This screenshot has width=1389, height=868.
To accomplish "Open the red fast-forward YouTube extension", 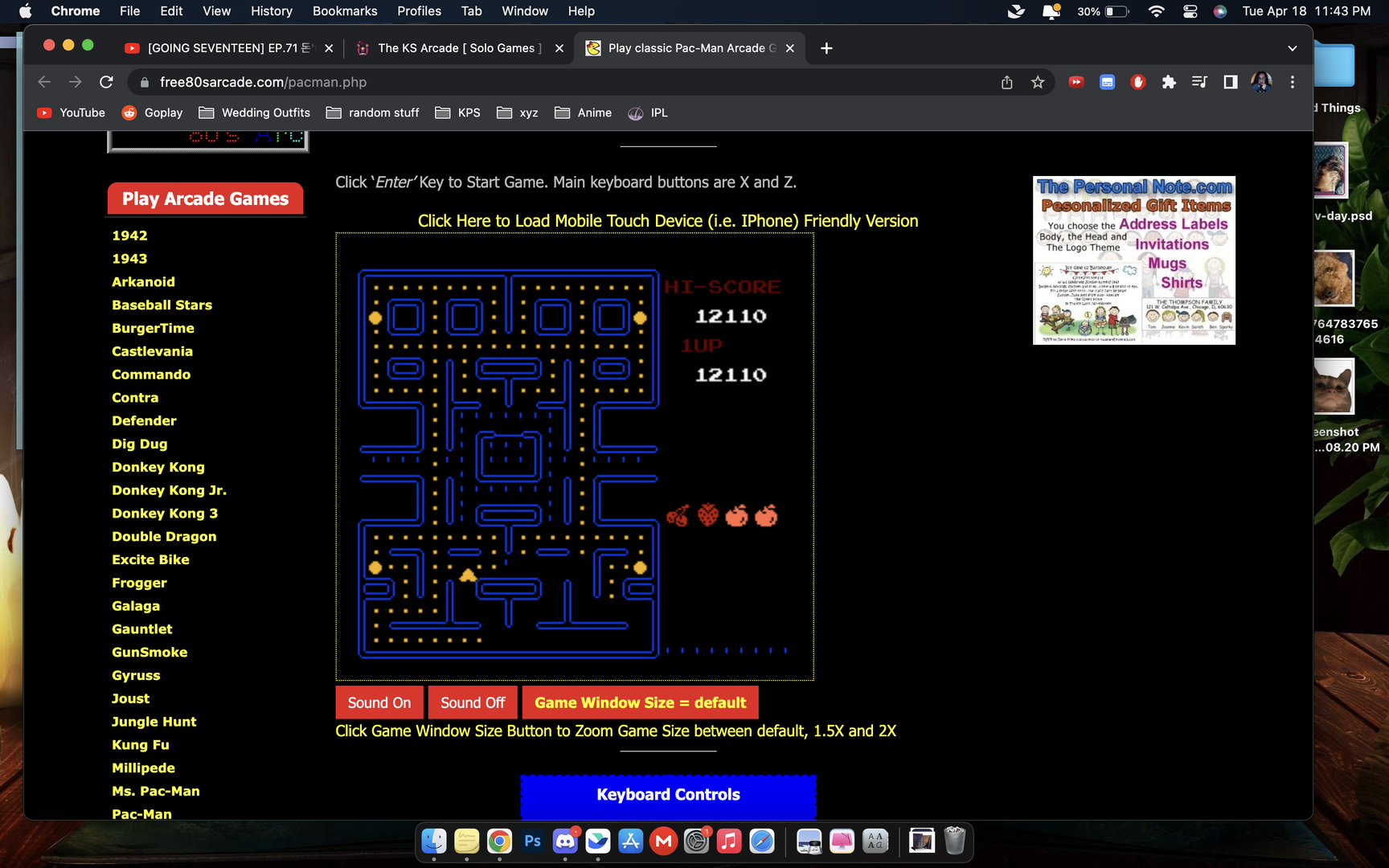I will [1076, 82].
